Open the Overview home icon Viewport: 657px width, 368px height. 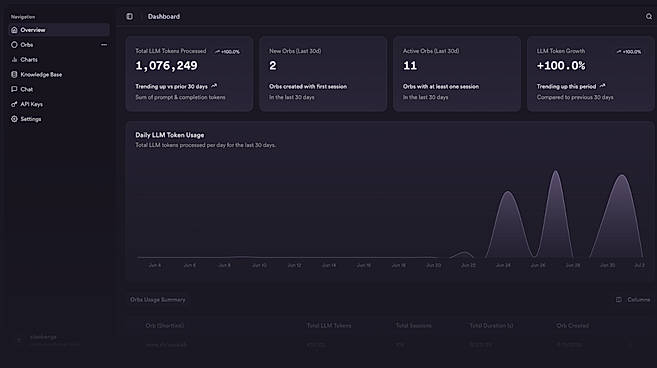click(14, 30)
